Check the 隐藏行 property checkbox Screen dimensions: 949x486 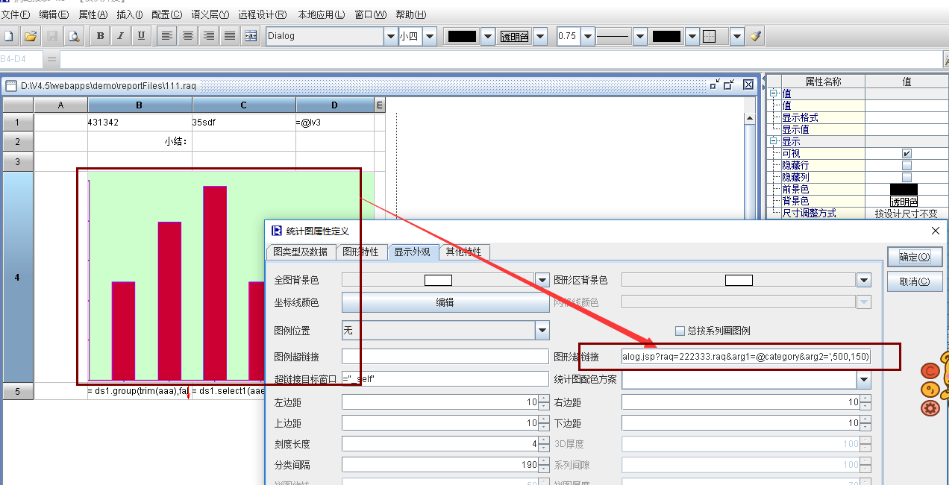(x=906, y=165)
